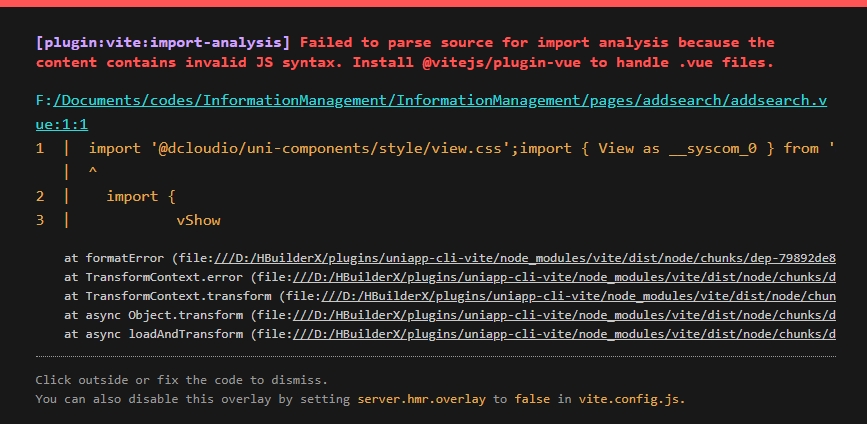
Task: Click the 'vite.config.js' highlighted file name
Action: point(632,399)
